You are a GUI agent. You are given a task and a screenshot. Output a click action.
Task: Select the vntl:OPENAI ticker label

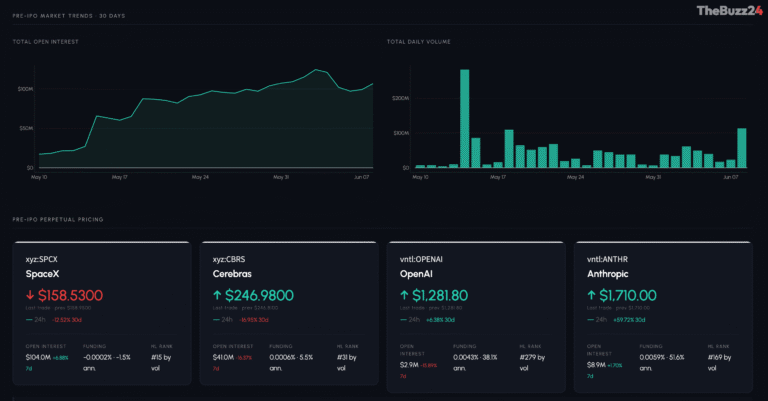click(x=421, y=259)
